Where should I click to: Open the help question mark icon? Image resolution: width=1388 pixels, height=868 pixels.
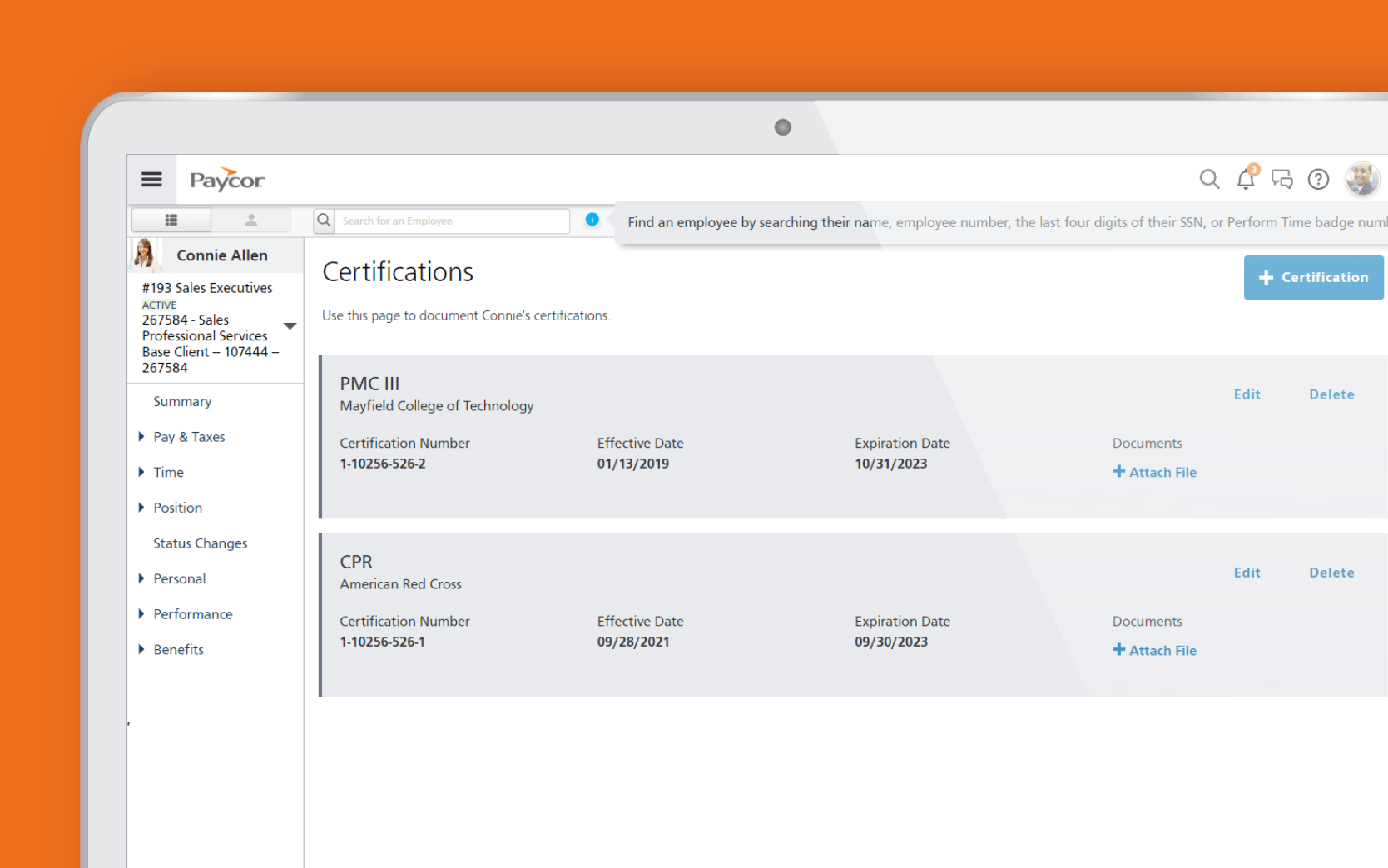click(1318, 179)
